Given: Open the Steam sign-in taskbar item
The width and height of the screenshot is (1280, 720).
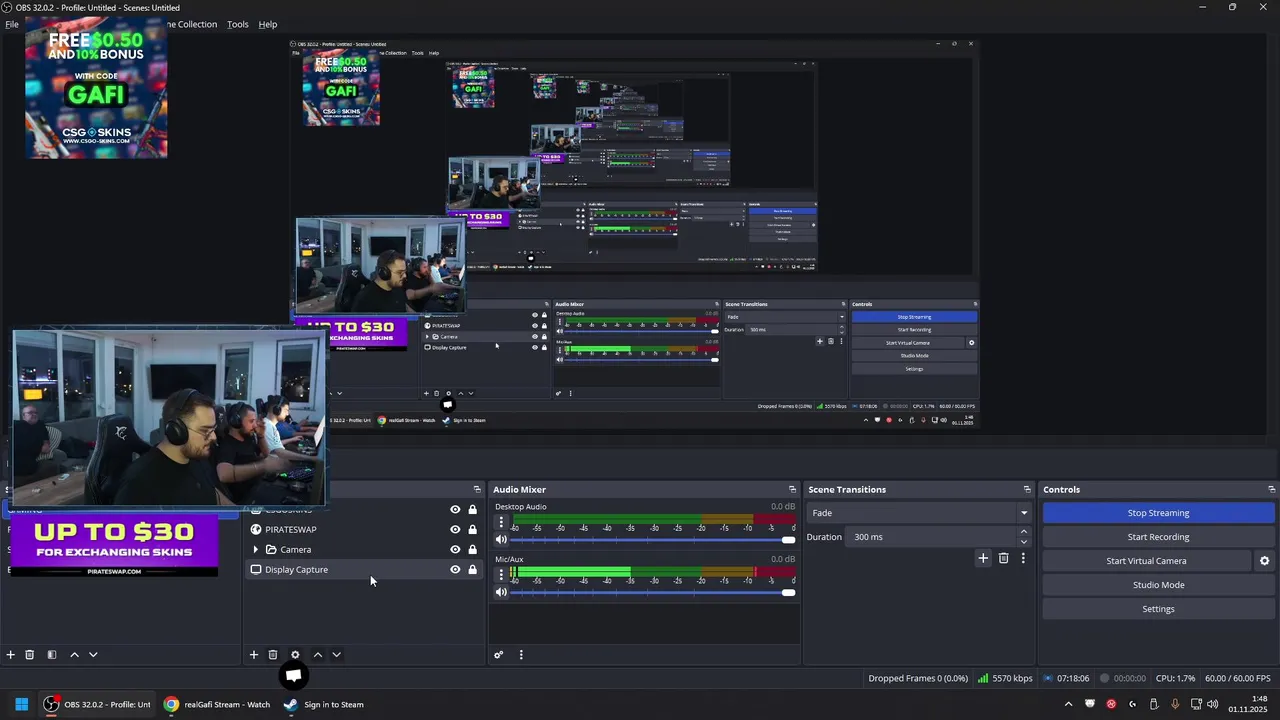Looking at the screenshot, I should [323, 704].
